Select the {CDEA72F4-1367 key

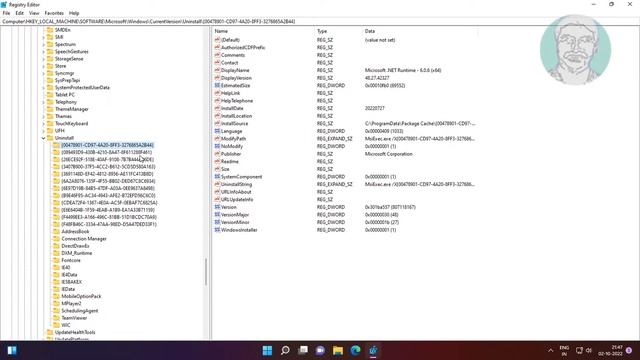(x=109, y=202)
